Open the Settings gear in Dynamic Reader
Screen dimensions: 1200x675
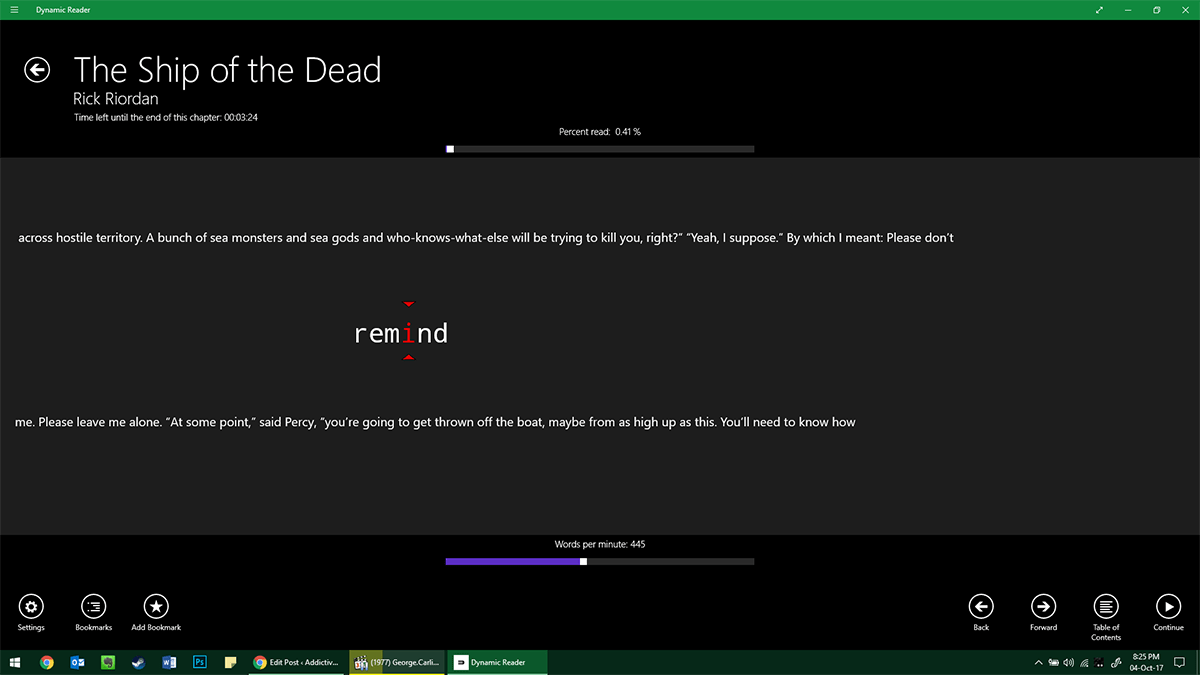pyautogui.click(x=31, y=607)
